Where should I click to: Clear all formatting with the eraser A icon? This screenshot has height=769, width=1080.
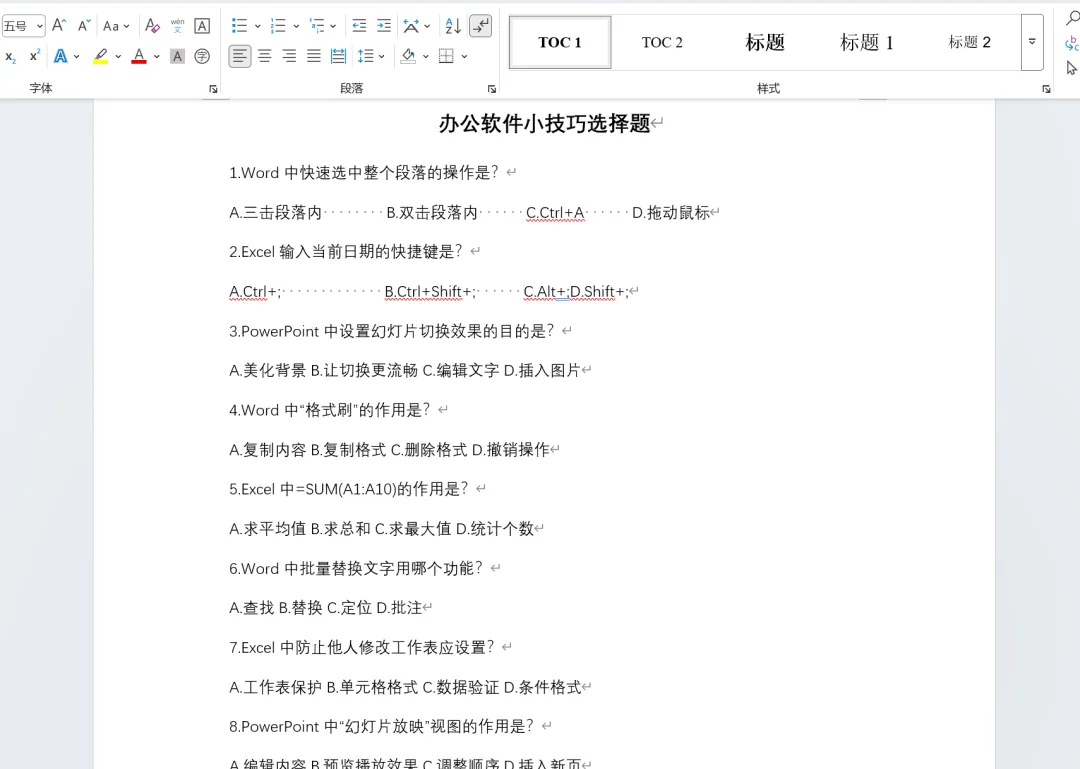click(x=152, y=26)
